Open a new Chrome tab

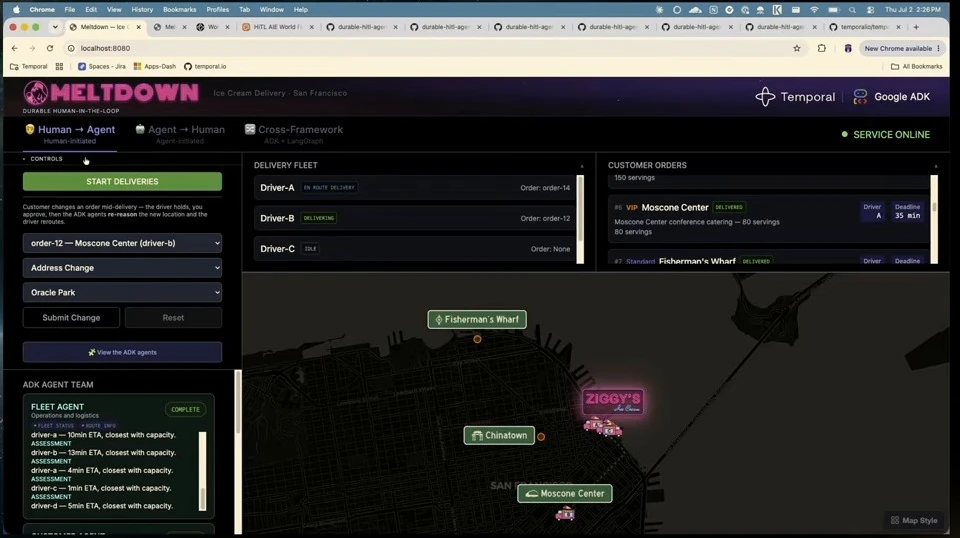916,27
